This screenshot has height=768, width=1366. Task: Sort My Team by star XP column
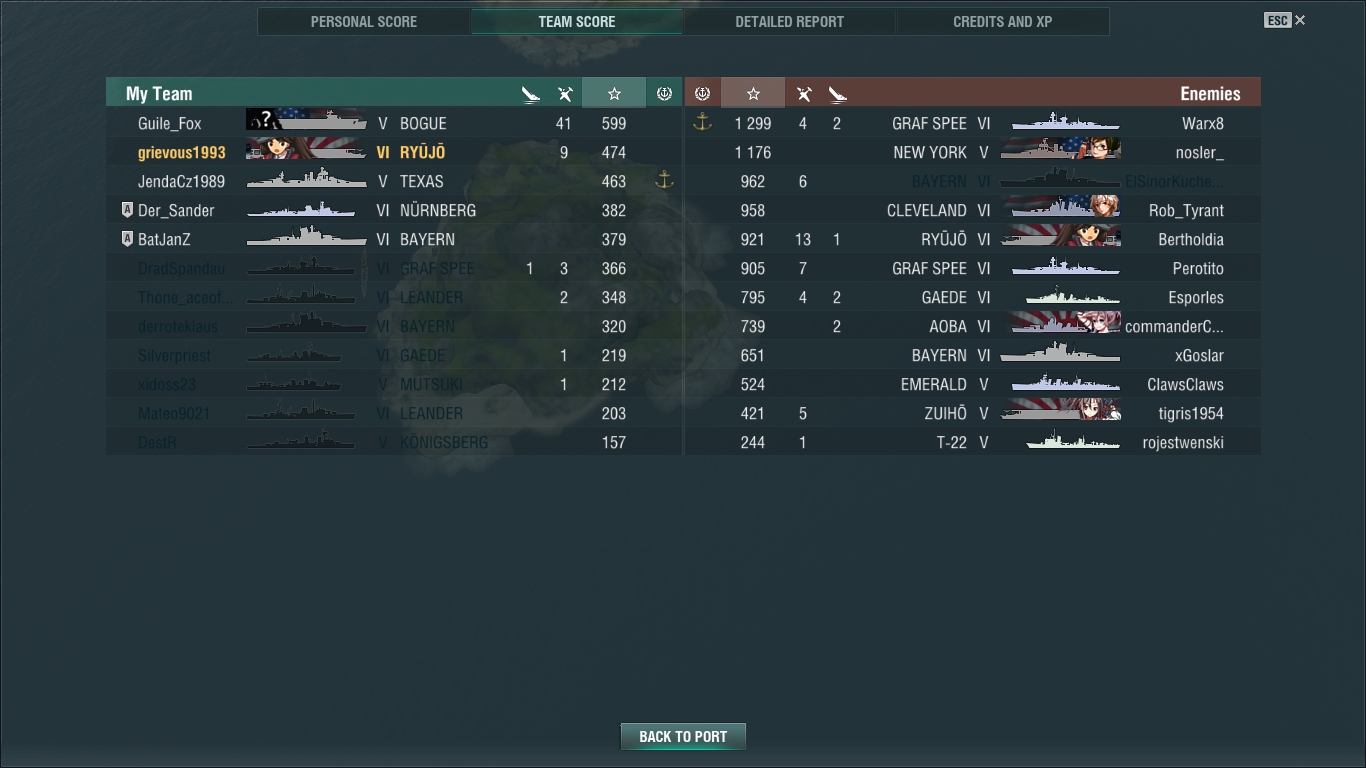pyautogui.click(x=614, y=93)
